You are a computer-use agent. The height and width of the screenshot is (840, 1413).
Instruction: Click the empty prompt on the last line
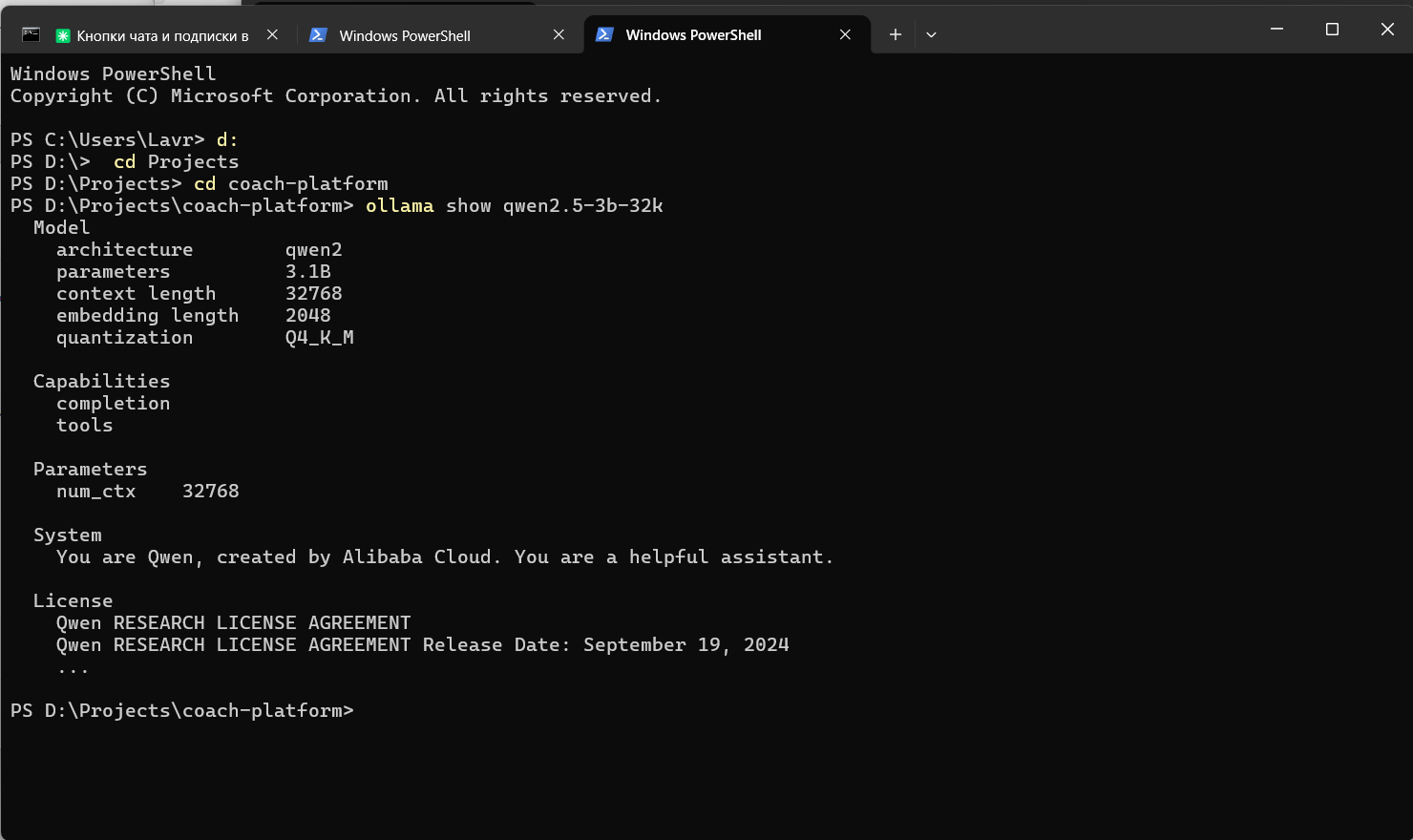pos(182,711)
